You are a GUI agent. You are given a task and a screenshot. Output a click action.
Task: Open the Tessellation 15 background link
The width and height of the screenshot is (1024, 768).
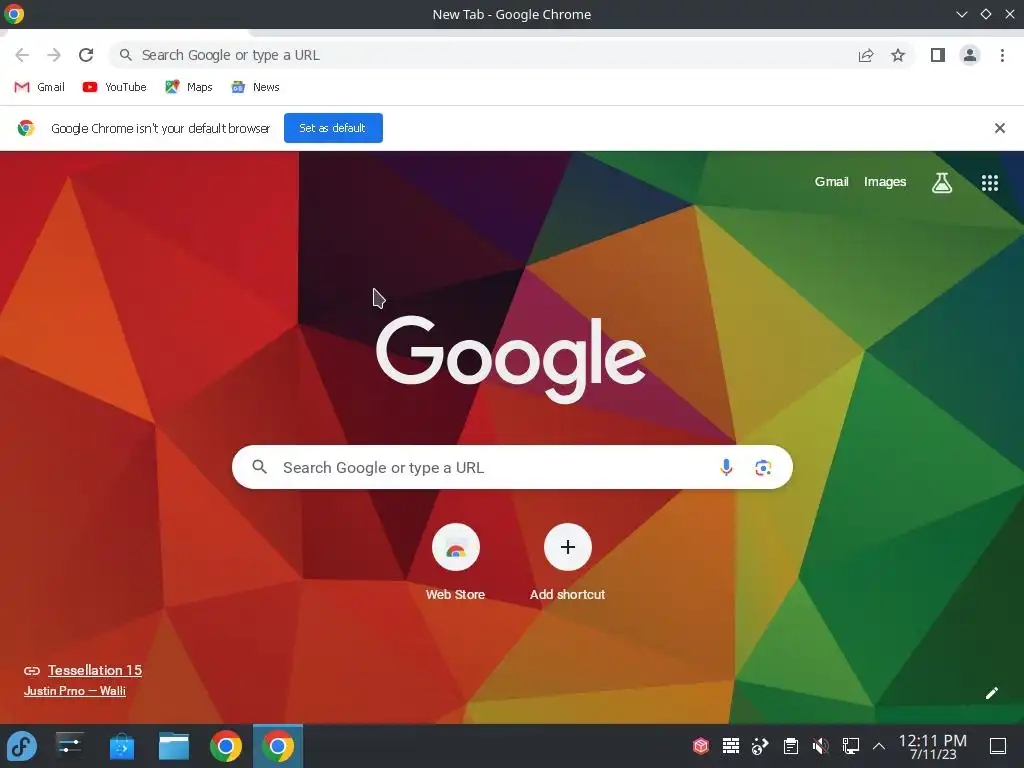point(95,670)
